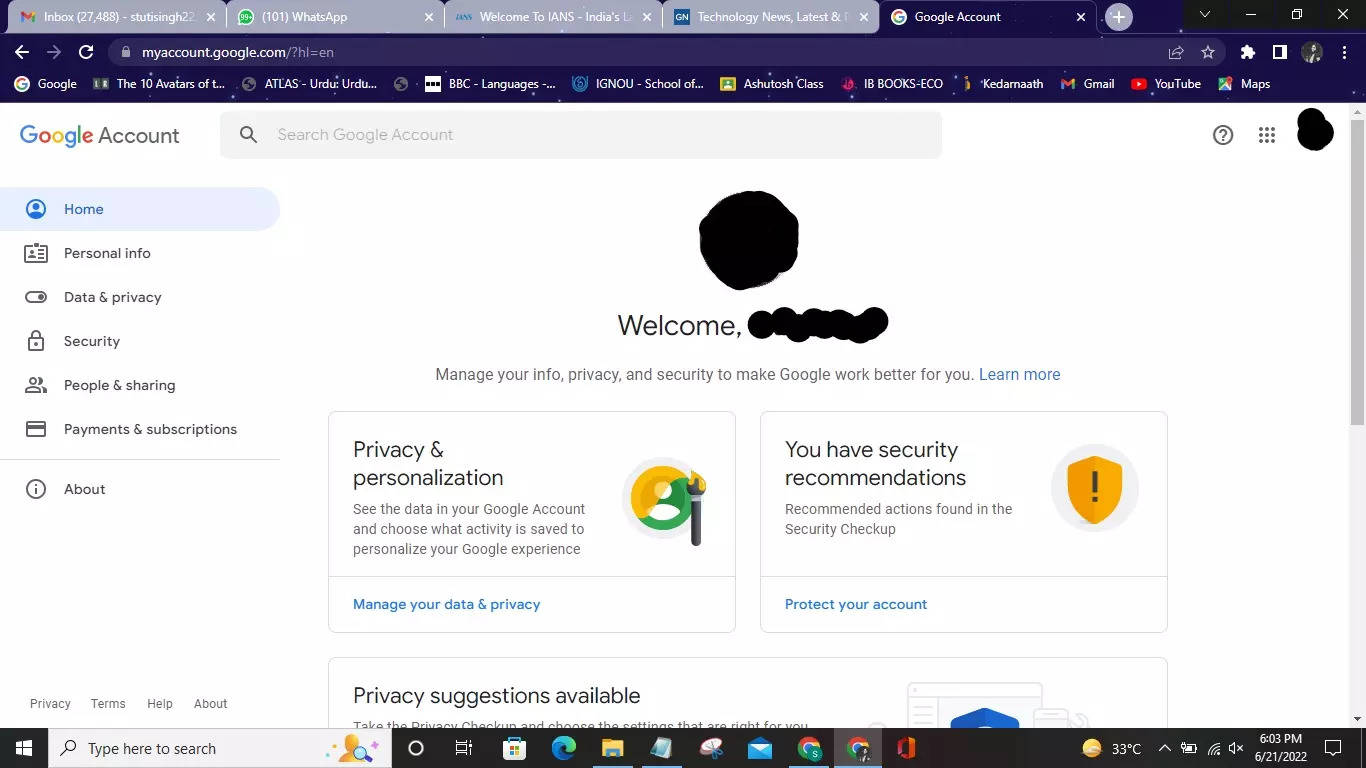The height and width of the screenshot is (768, 1366).
Task: Click the page vertical scrollbar thumb
Action: pos(1357,270)
